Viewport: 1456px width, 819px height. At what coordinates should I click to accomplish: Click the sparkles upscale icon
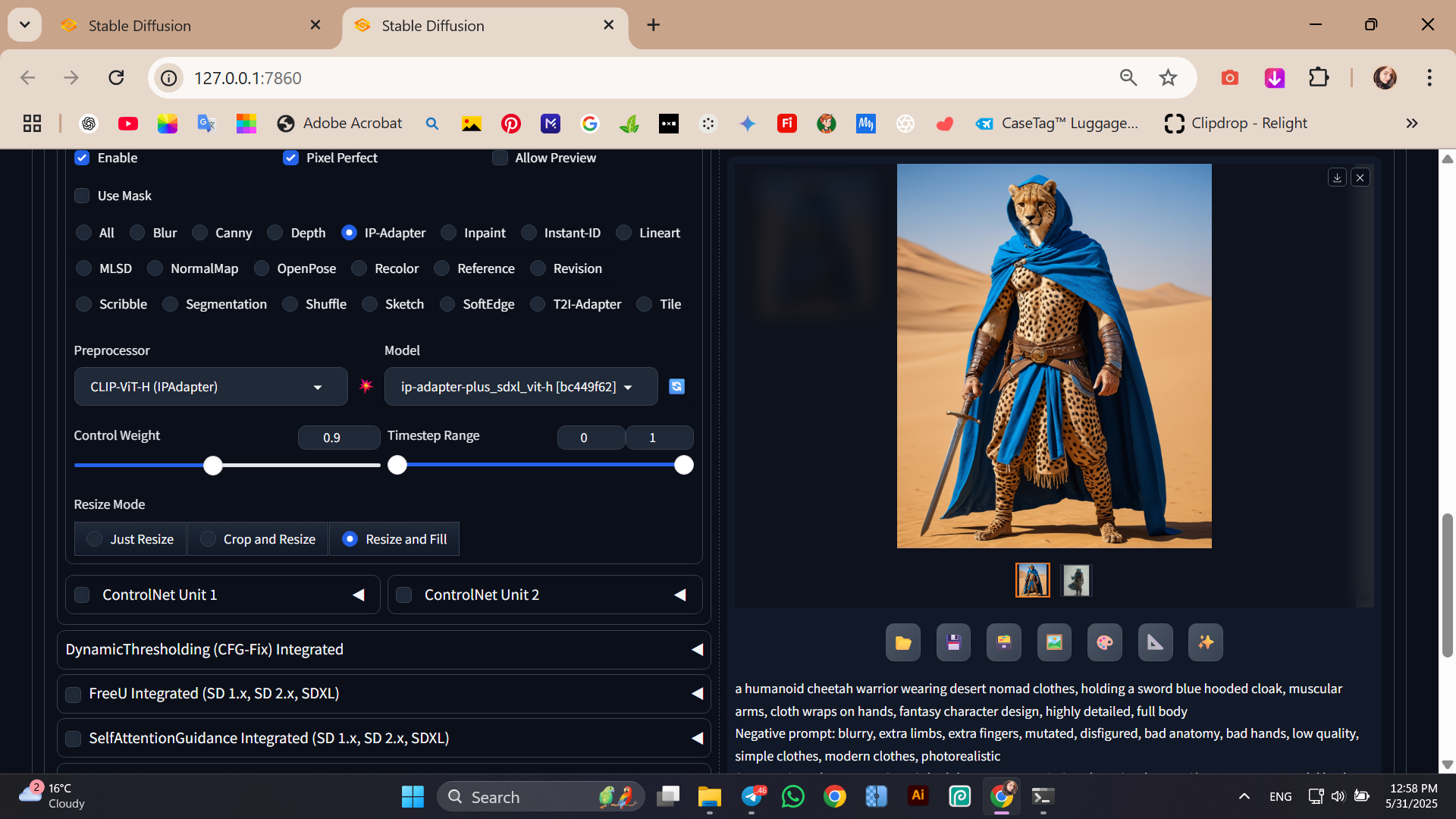point(1205,643)
